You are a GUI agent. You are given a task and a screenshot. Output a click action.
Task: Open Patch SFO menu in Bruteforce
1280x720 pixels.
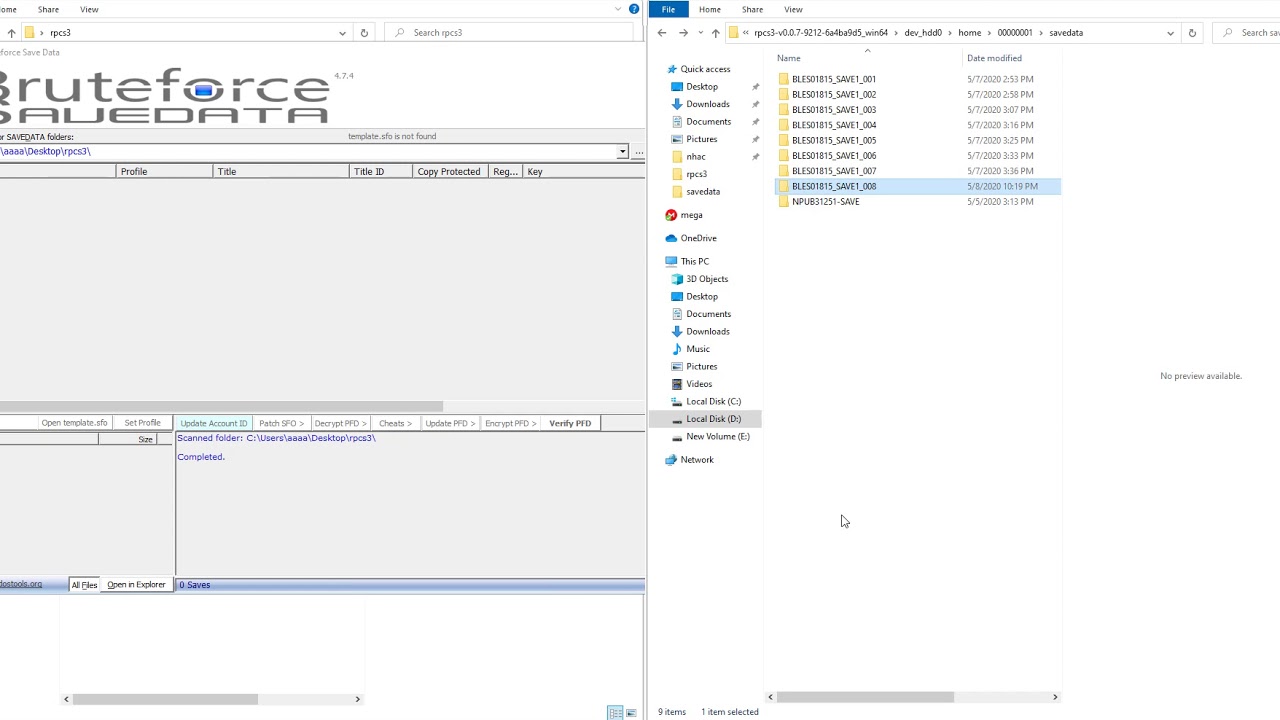(x=281, y=423)
